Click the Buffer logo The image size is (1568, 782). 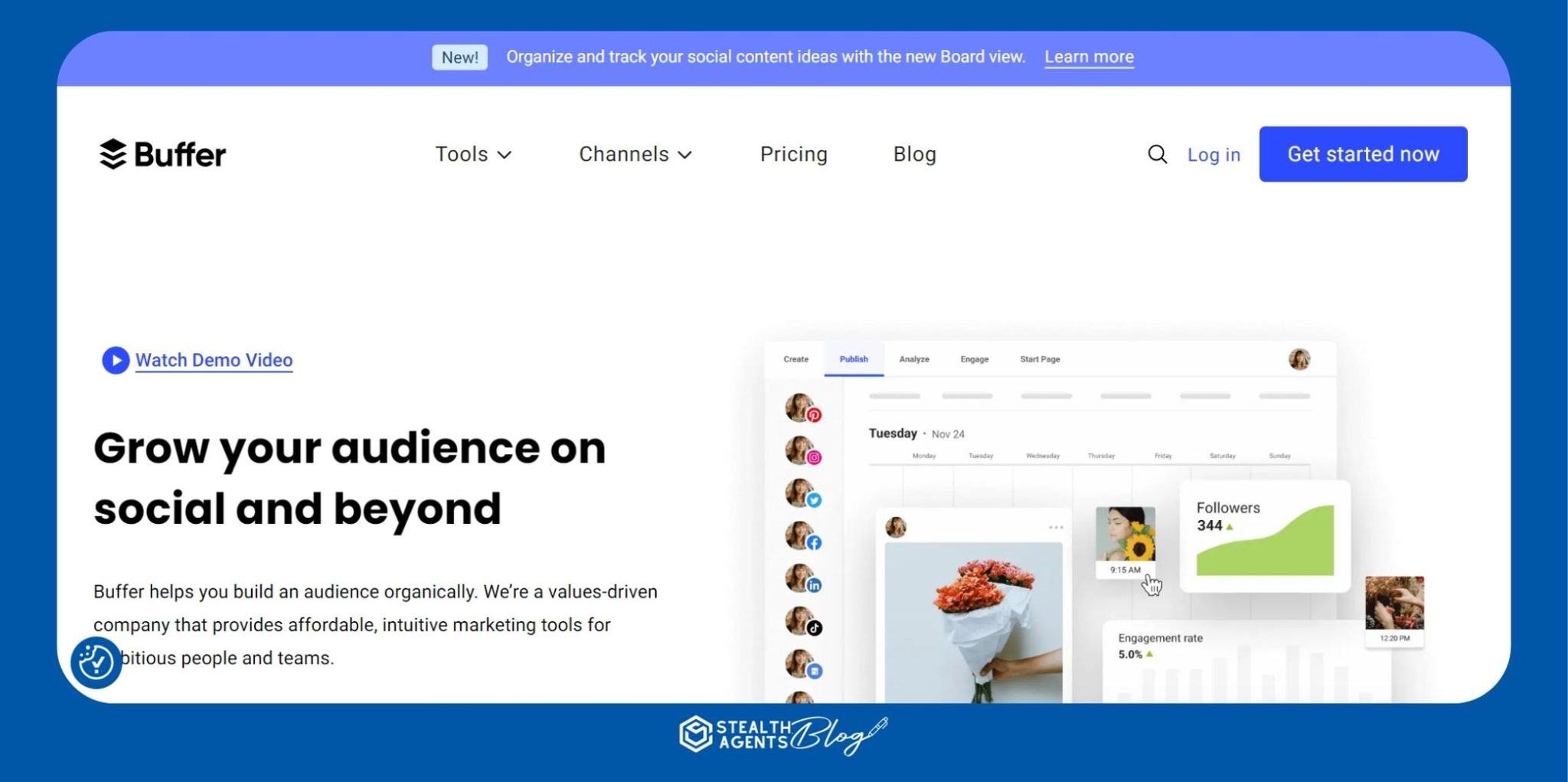(x=162, y=153)
